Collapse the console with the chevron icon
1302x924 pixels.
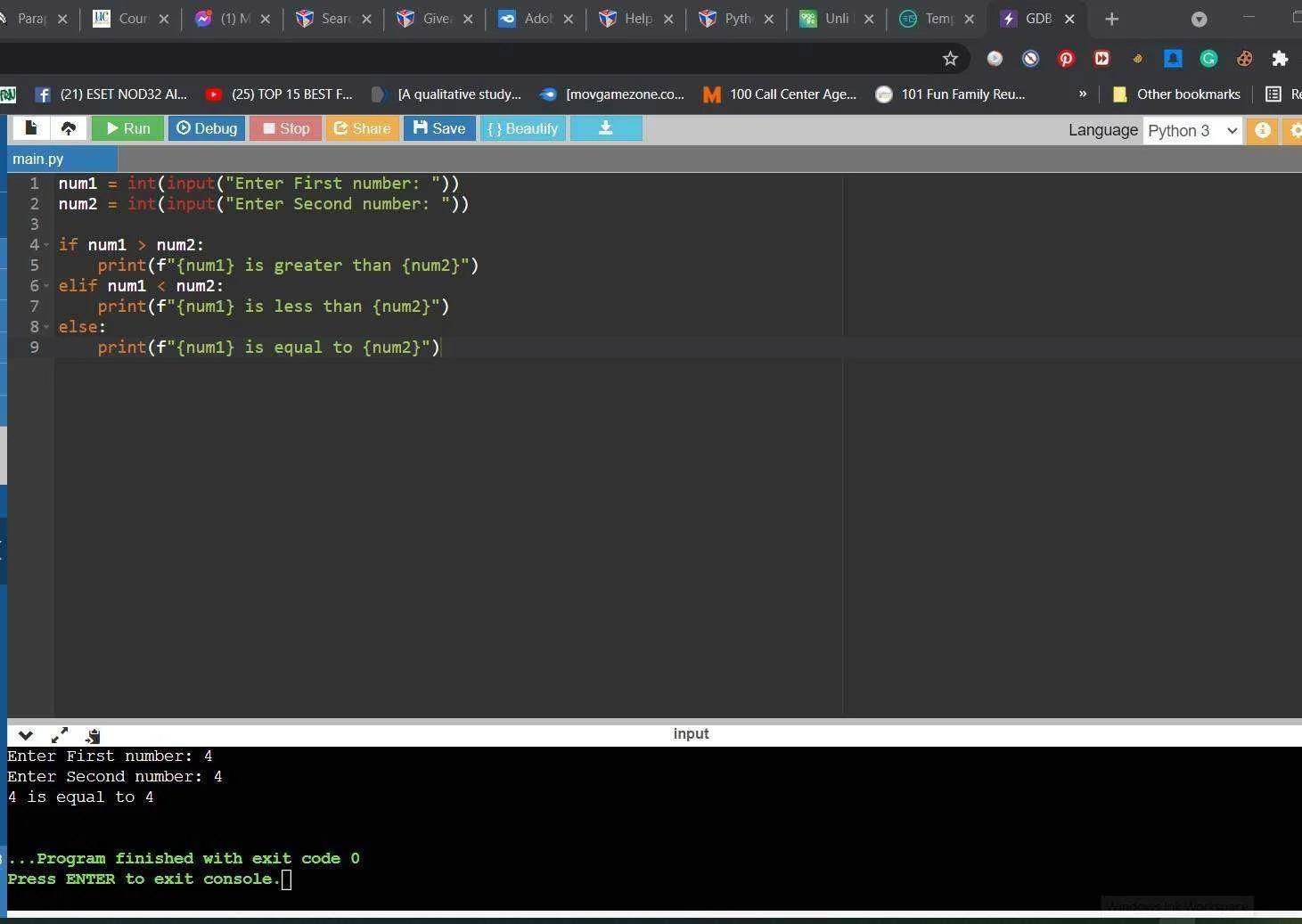pos(26,735)
